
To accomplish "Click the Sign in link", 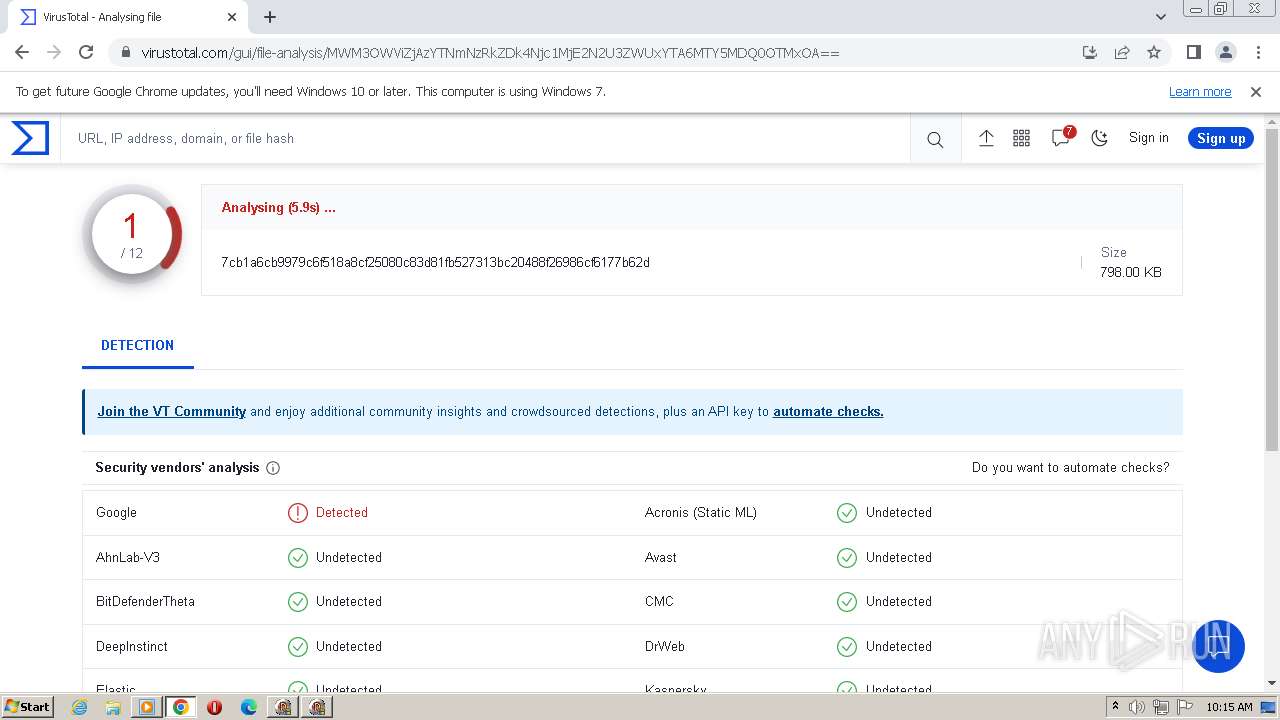I will [x=1148, y=138].
